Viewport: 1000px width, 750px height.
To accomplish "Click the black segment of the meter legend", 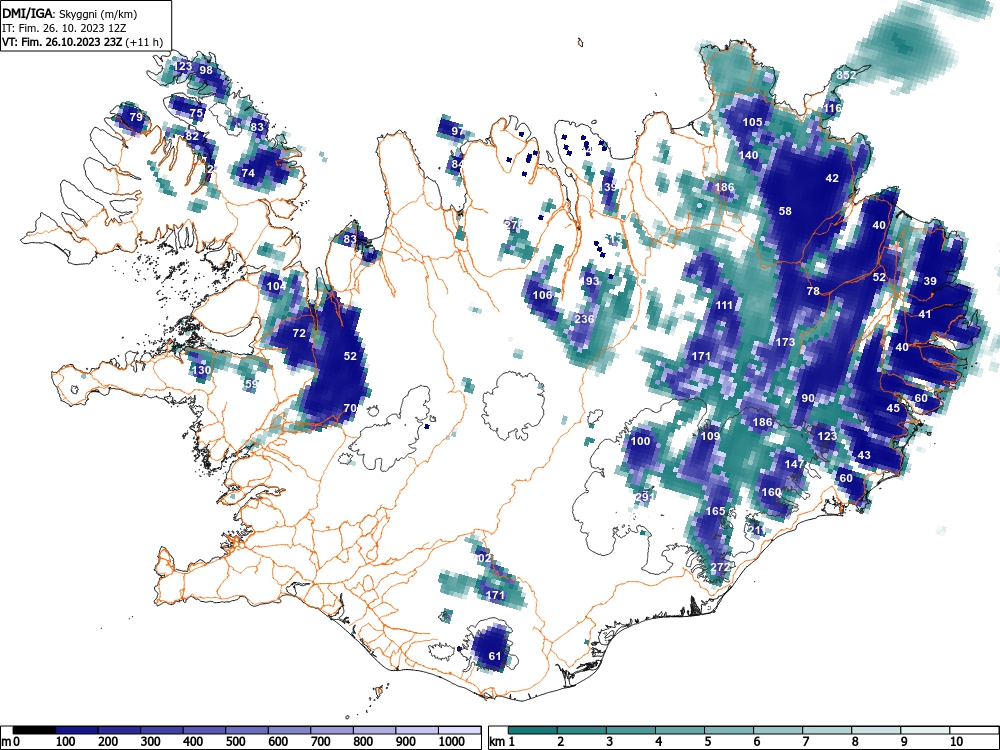I will (x=34, y=730).
